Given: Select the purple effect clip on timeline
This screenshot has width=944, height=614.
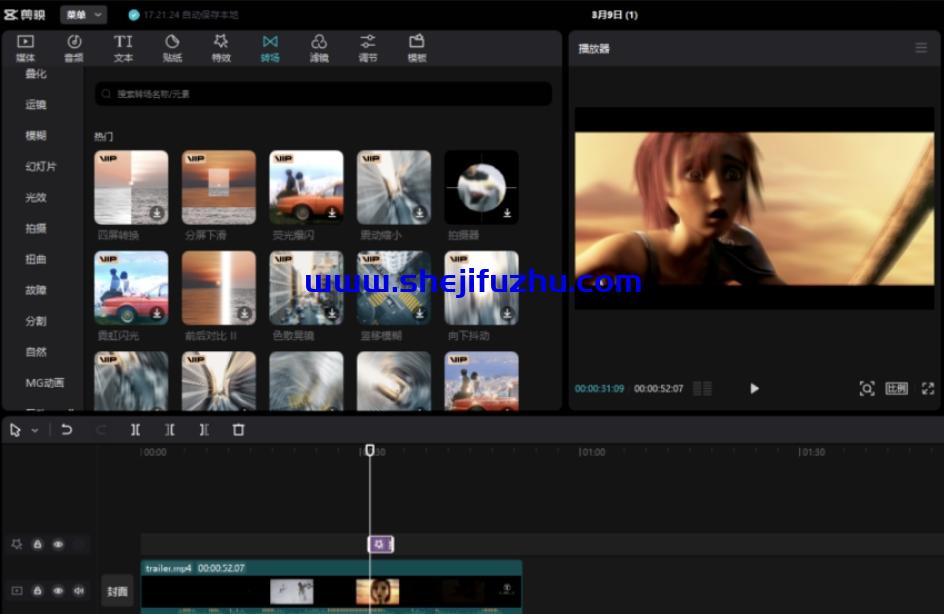Looking at the screenshot, I should tap(380, 544).
